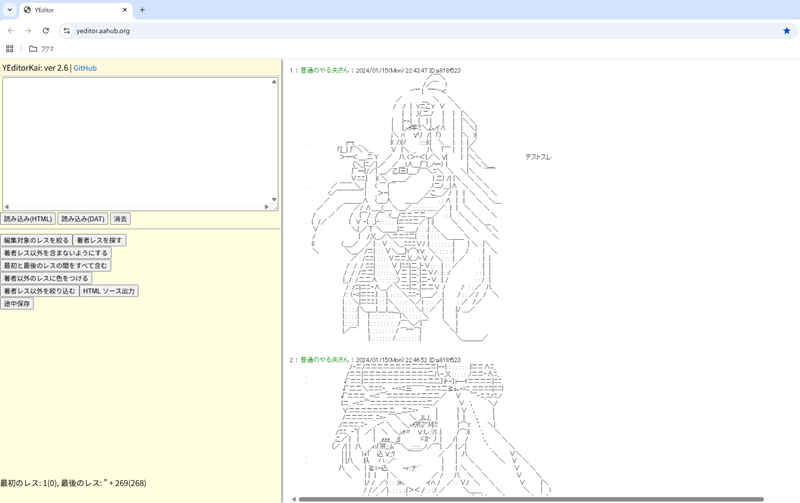Image resolution: width=800 pixels, height=503 pixels.
Task: Click the 読み込み(DAT) button
Action: pyautogui.click(x=82, y=219)
